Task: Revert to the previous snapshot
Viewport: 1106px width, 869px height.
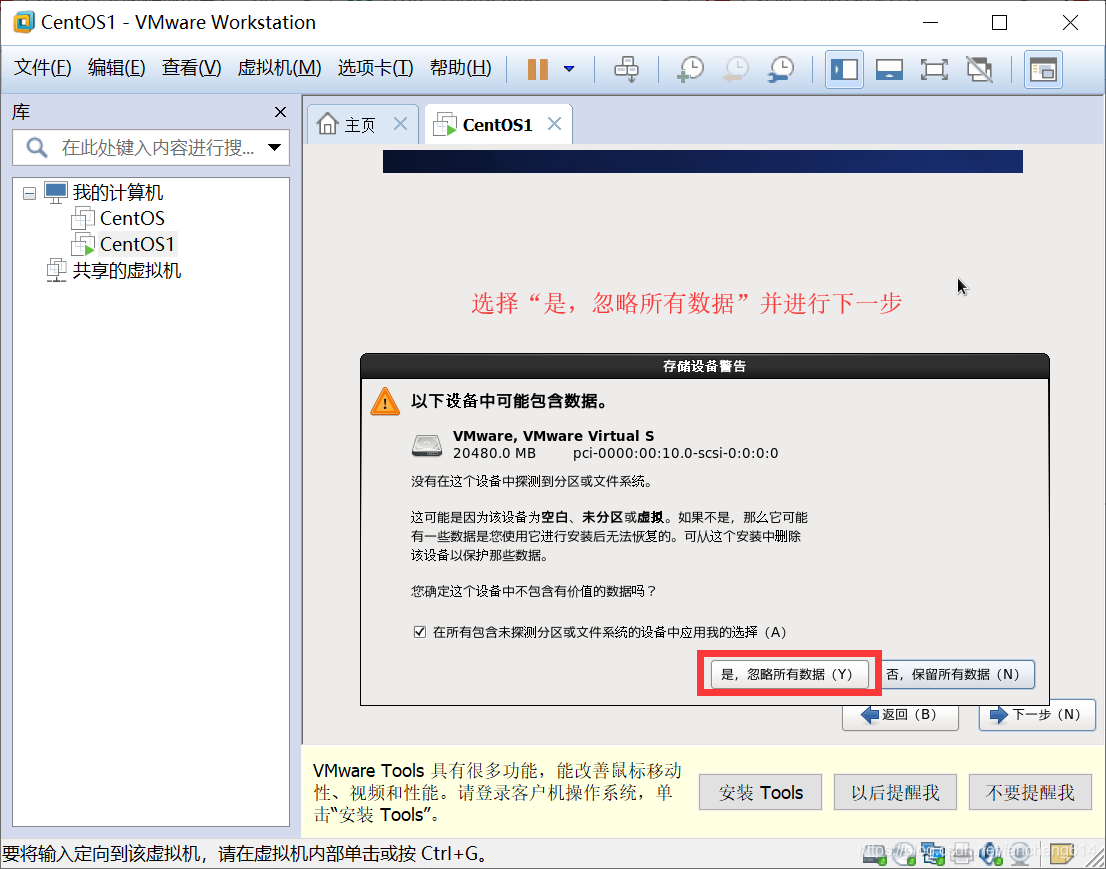Action: point(736,69)
